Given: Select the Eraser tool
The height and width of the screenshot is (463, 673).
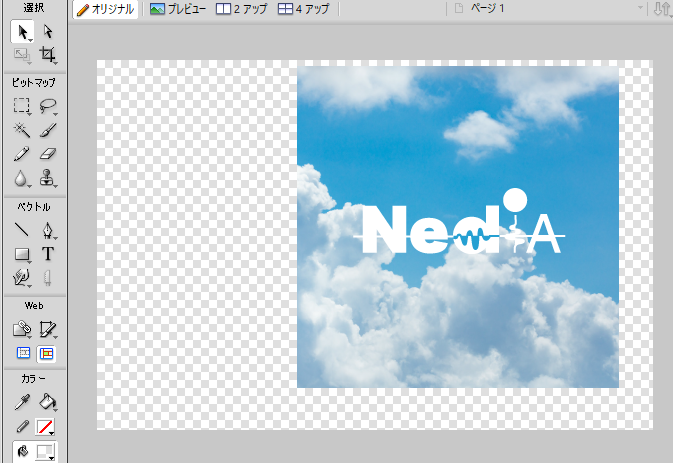Looking at the screenshot, I should (47, 154).
